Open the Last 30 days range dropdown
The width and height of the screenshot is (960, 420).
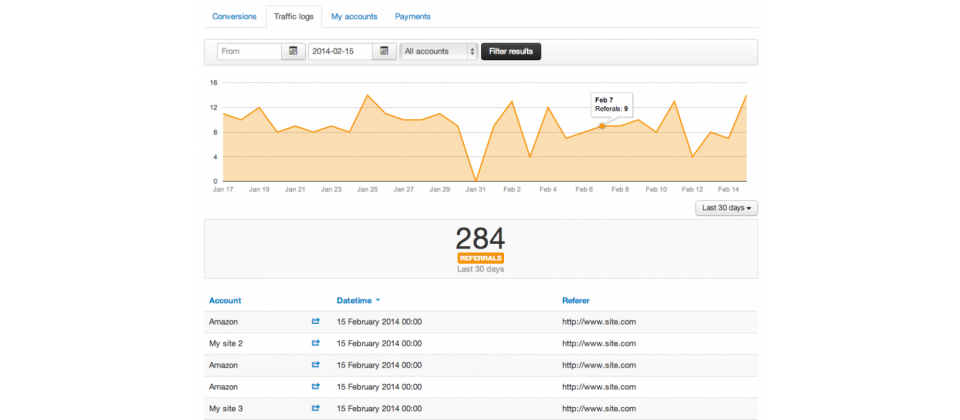coord(726,208)
